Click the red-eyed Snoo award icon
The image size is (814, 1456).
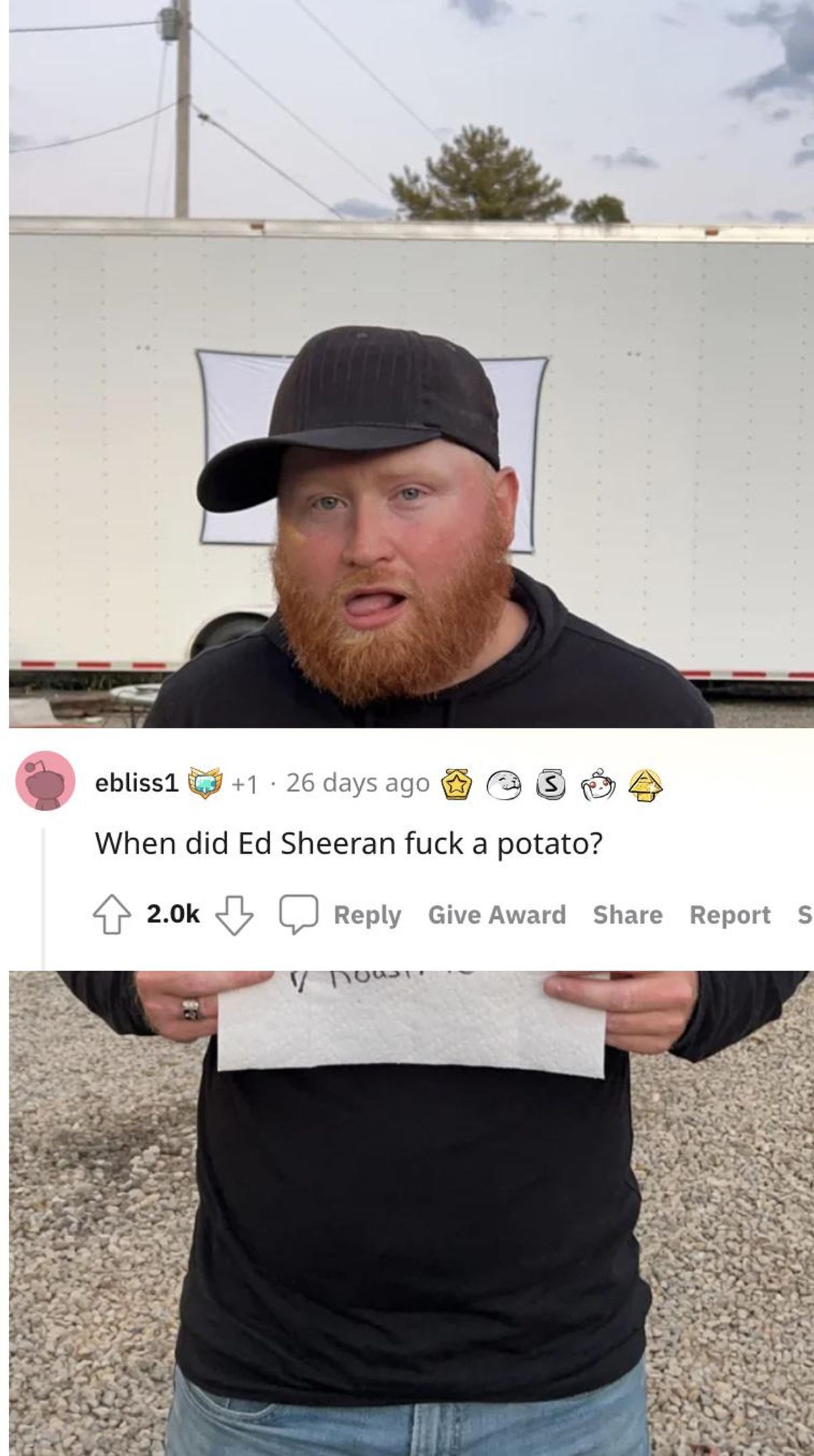598,784
